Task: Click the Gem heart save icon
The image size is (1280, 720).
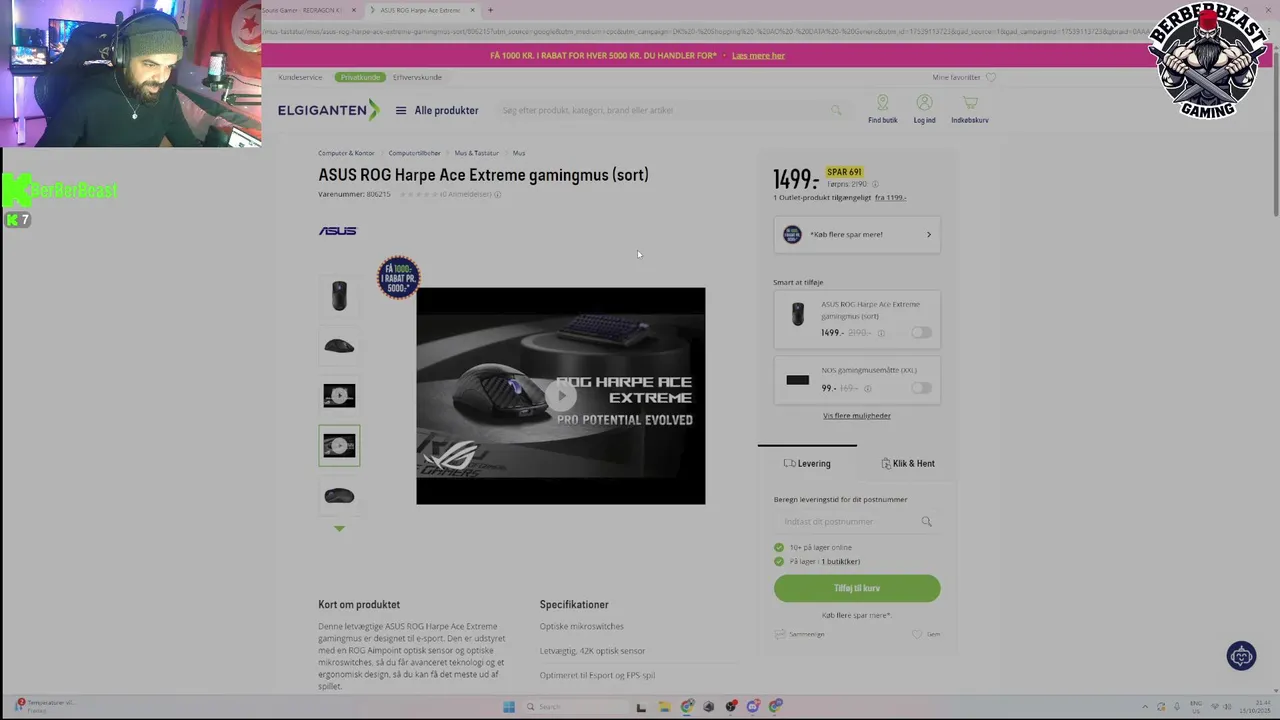Action: (917, 634)
